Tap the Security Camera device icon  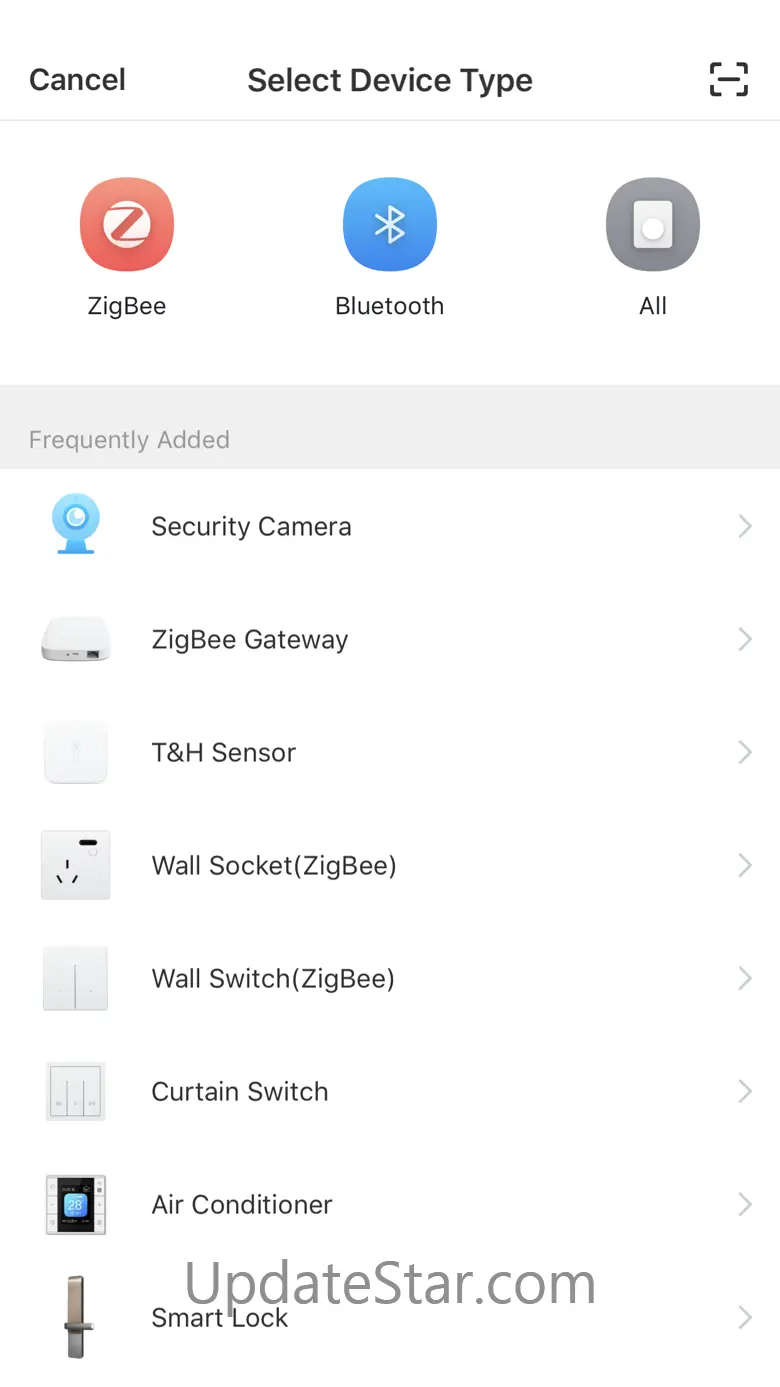[x=75, y=526]
